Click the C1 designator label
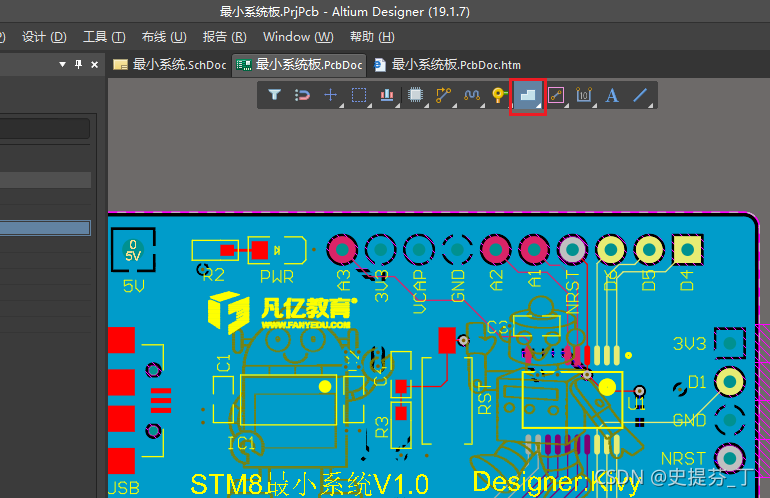 tap(223, 364)
